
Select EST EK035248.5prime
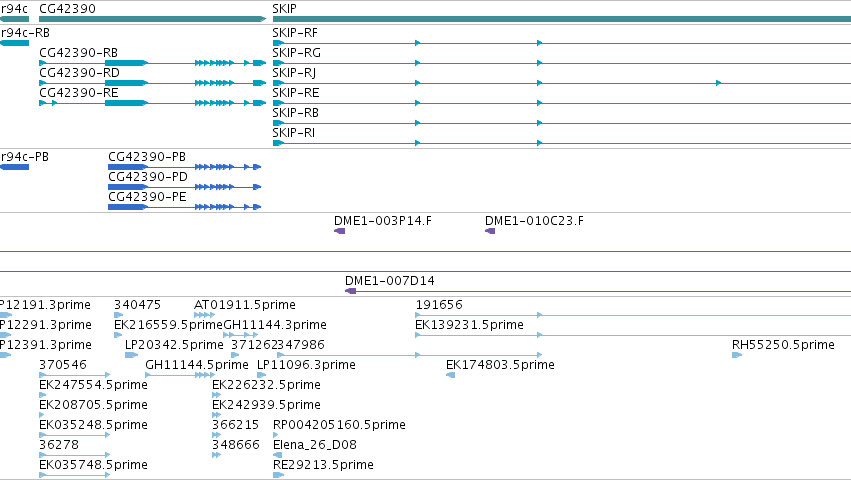tap(93, 426)
